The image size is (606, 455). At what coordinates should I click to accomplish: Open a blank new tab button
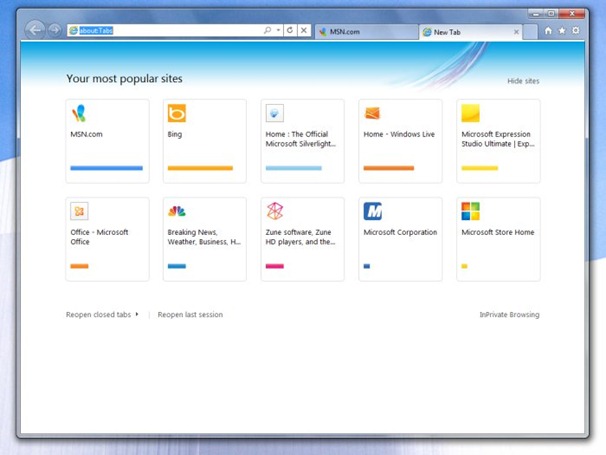tap(530, 32)
